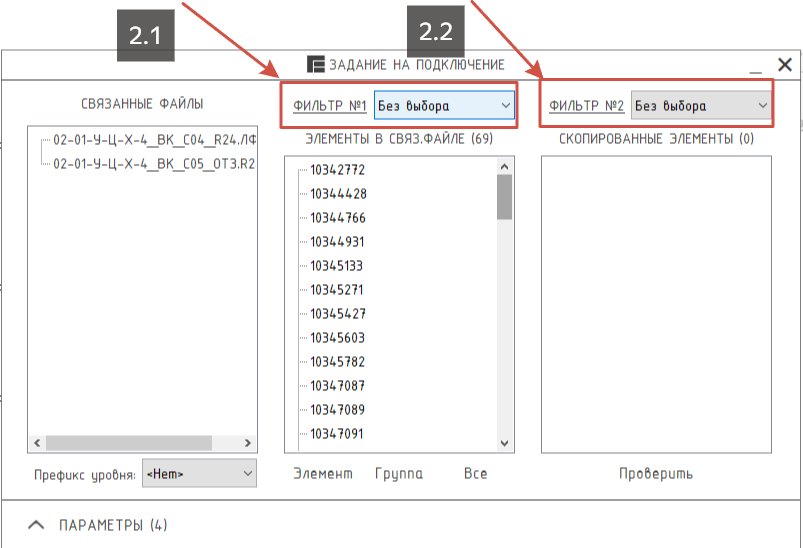Click the Элемент button
This screenshot has width=803, height=548.
pyautogui.click(x=323, y=473)
